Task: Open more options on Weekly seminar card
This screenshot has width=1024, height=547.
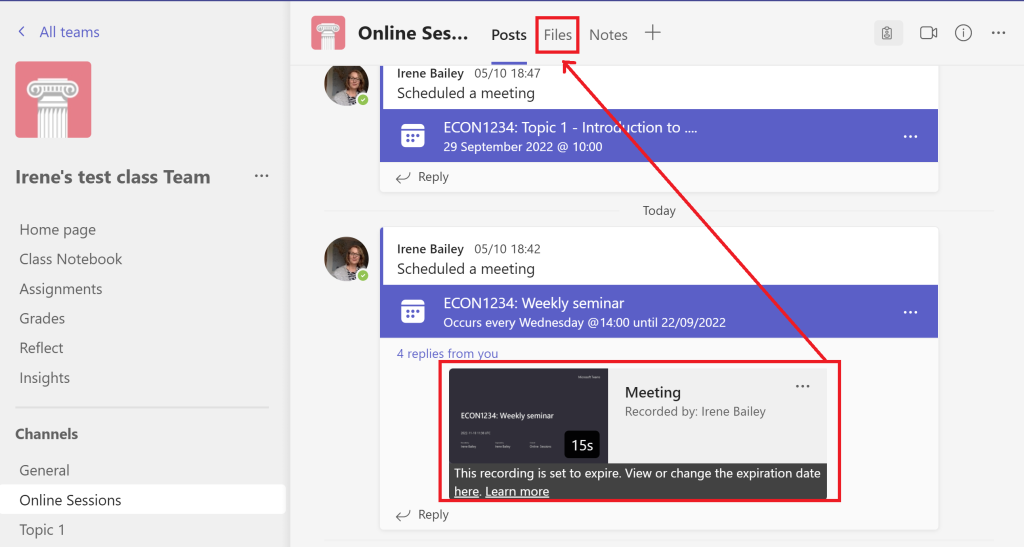Action: click(910, 312)
